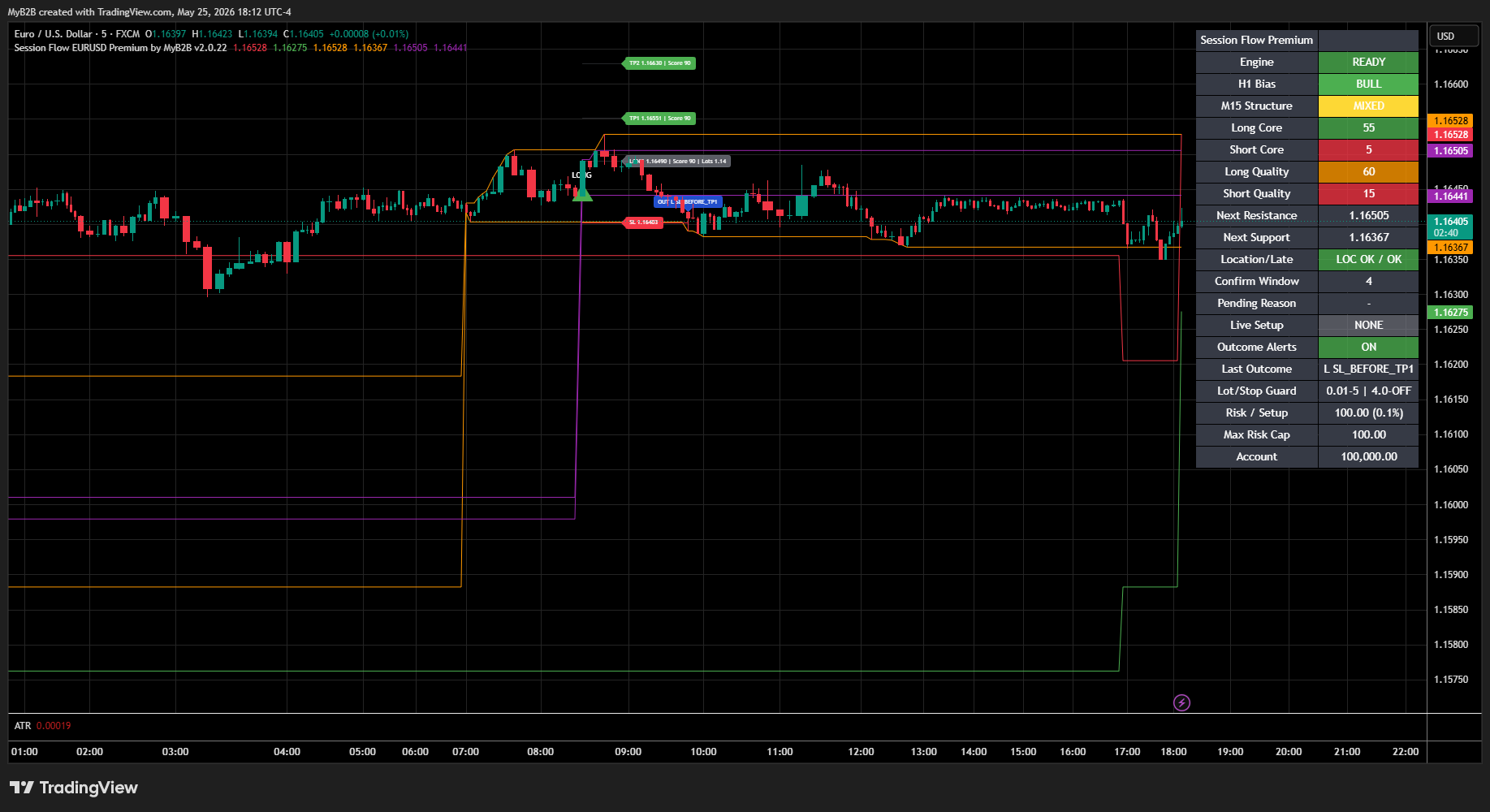This screenshot has height=812, width=1490.
Task: Click the green TP1 1.16551 label
Action: tap(660, 119)
